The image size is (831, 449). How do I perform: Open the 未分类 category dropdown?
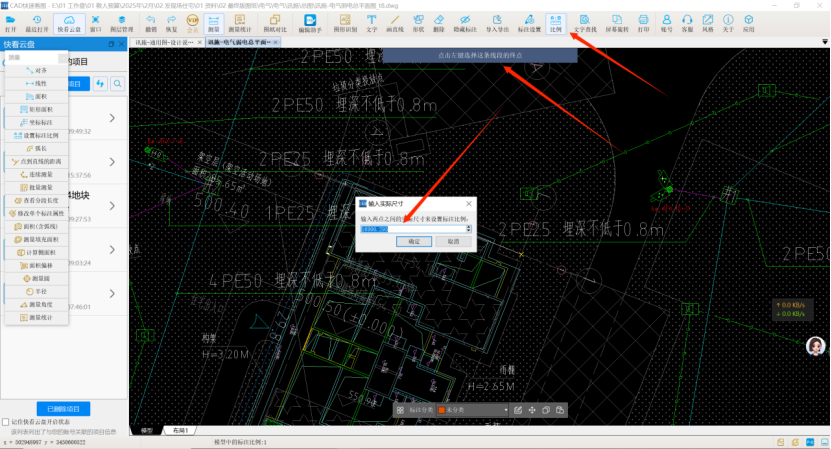[475, 410]
